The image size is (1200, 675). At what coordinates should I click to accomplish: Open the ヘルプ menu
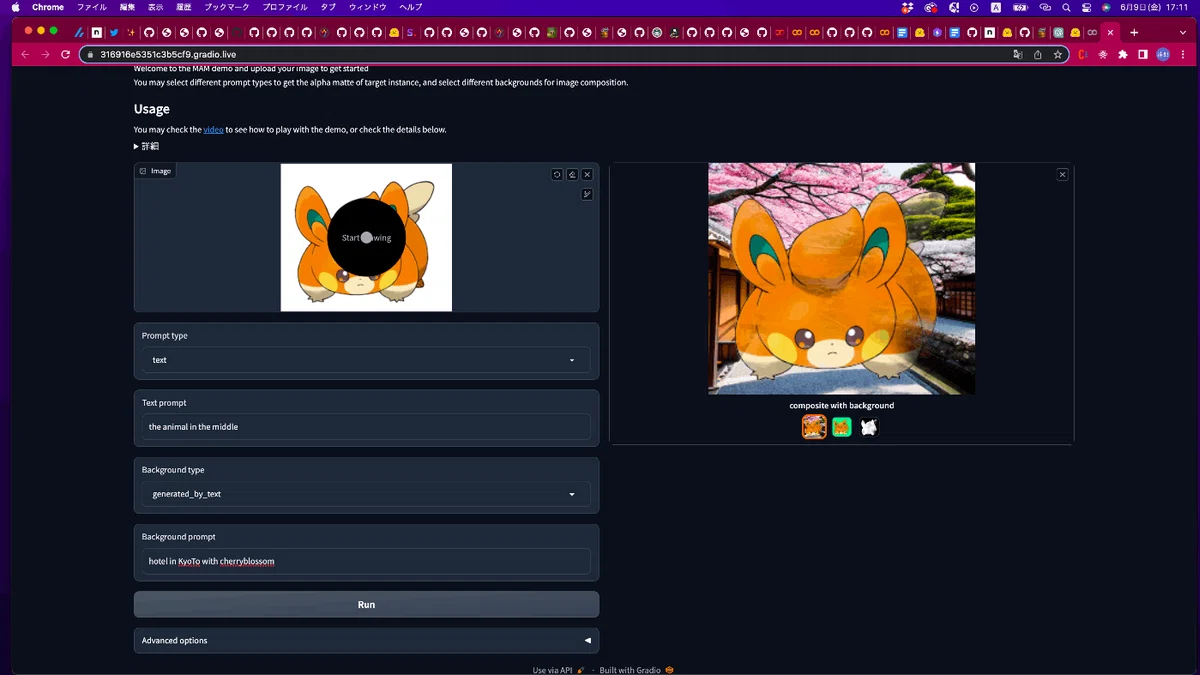(x=411, y=7)
